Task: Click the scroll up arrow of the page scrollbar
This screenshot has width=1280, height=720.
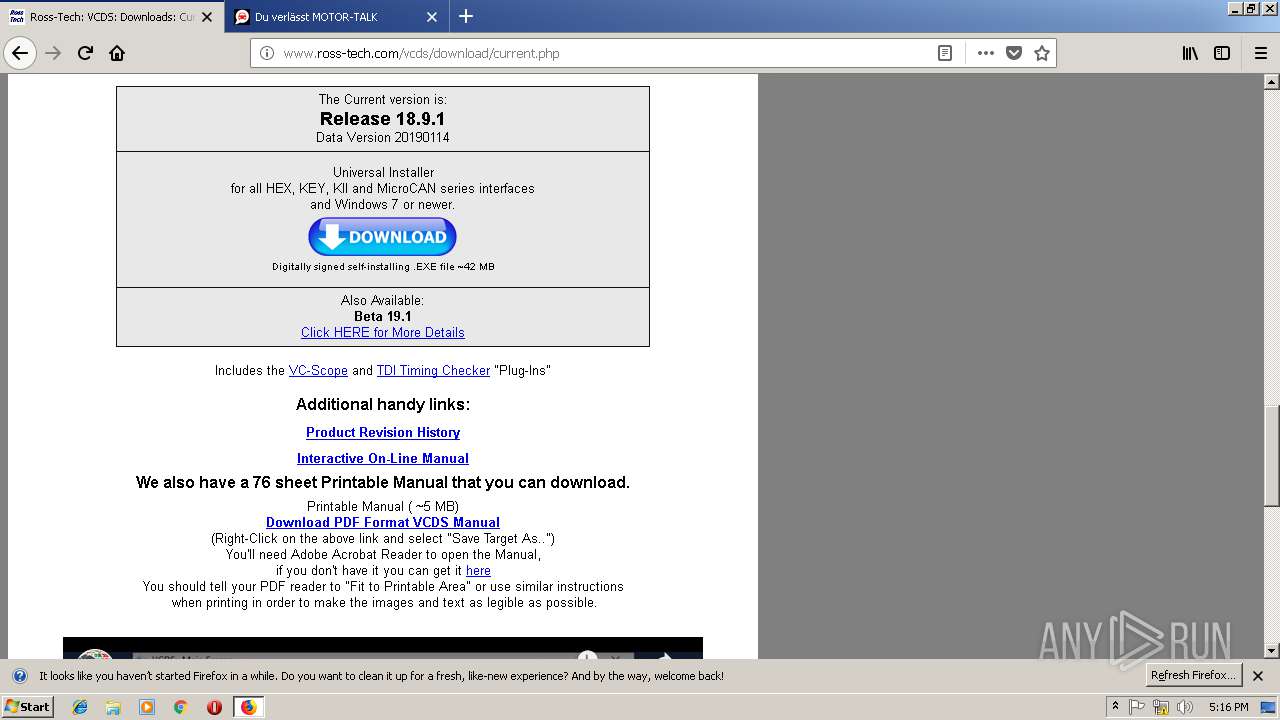Action: tap(1272, 81)
